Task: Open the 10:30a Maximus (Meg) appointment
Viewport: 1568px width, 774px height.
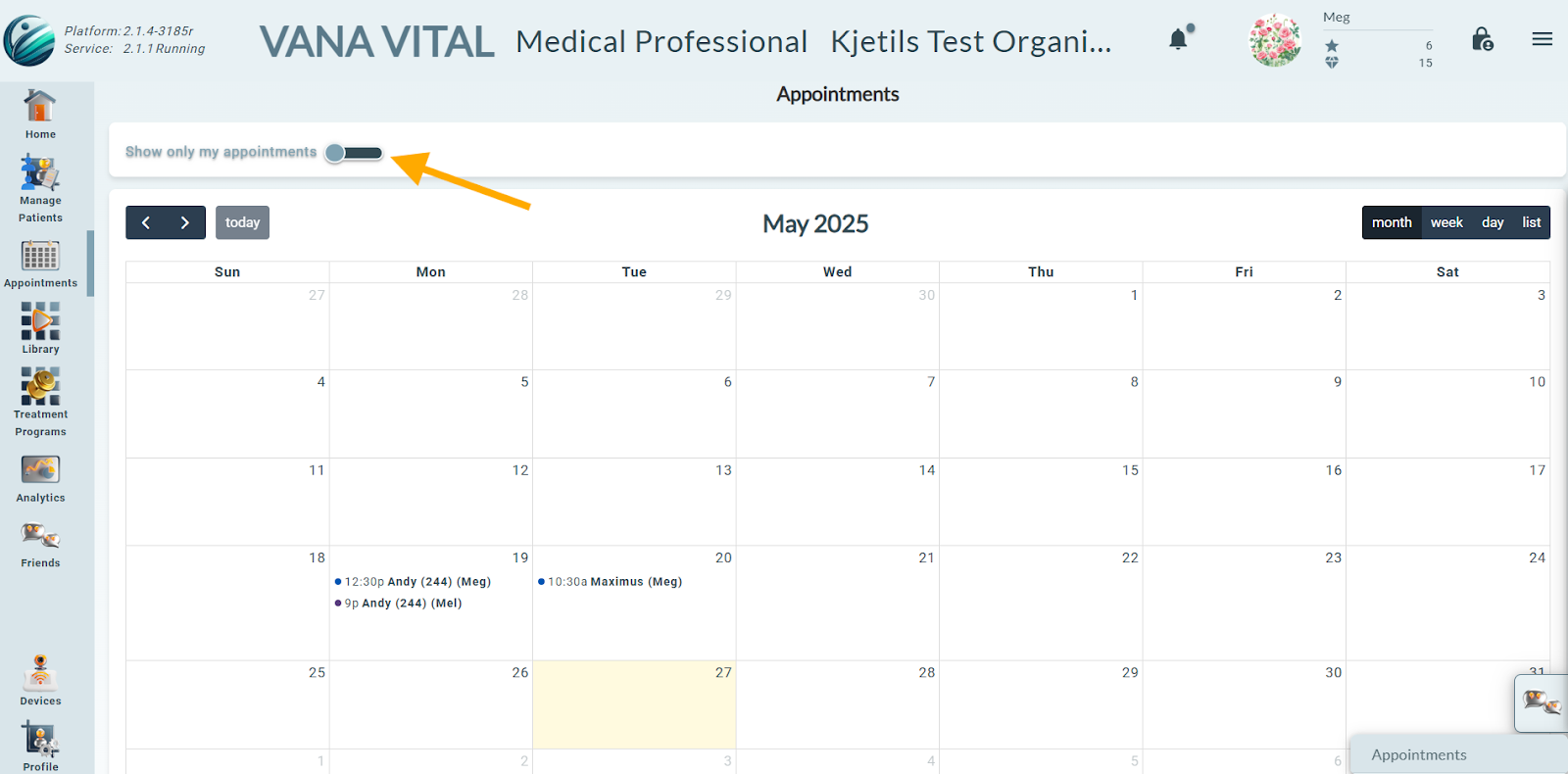Action: click(x=611, y=582)
